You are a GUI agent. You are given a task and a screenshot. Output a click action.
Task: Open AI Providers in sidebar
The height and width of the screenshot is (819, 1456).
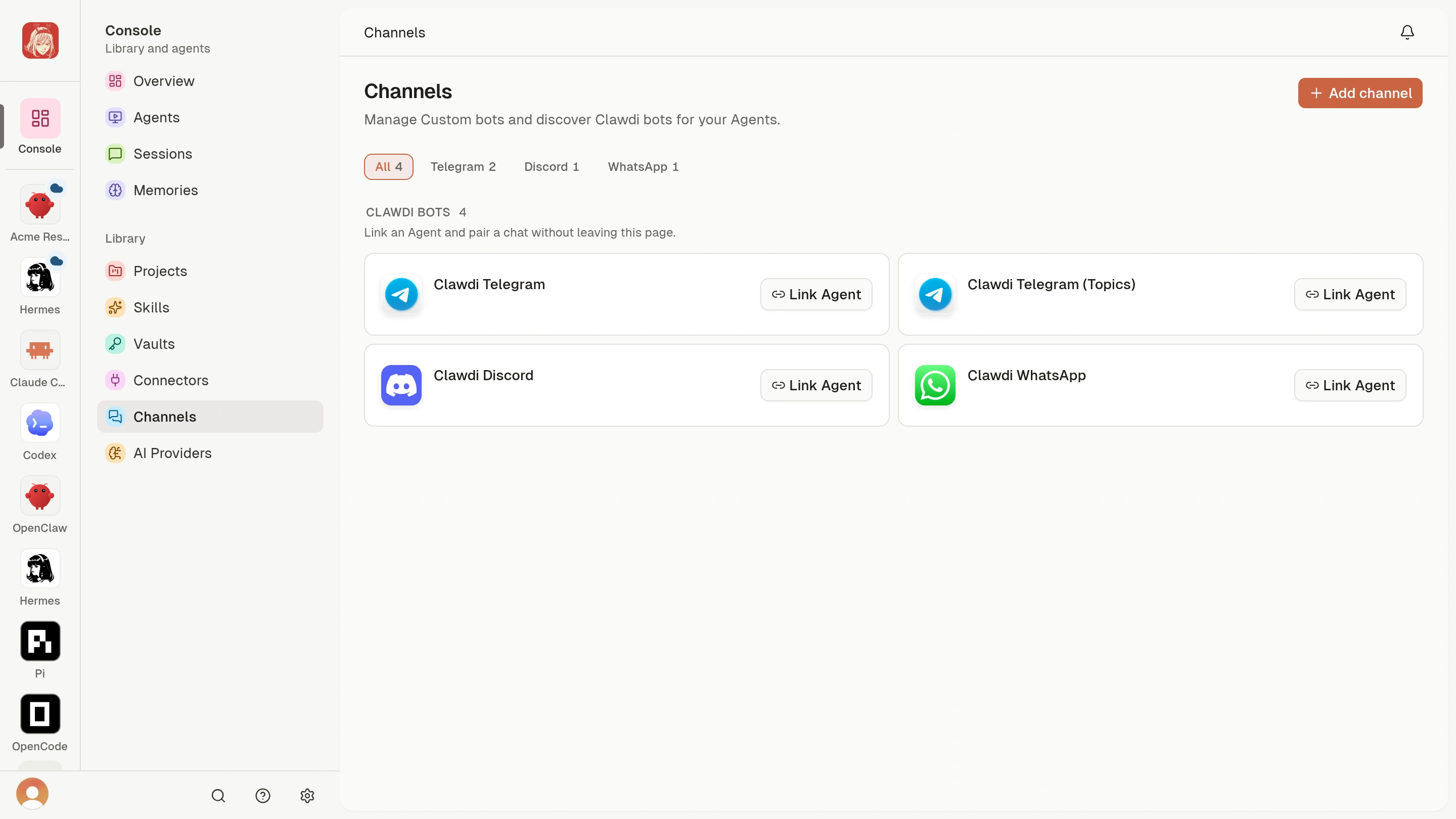click(x=210, y=453)
